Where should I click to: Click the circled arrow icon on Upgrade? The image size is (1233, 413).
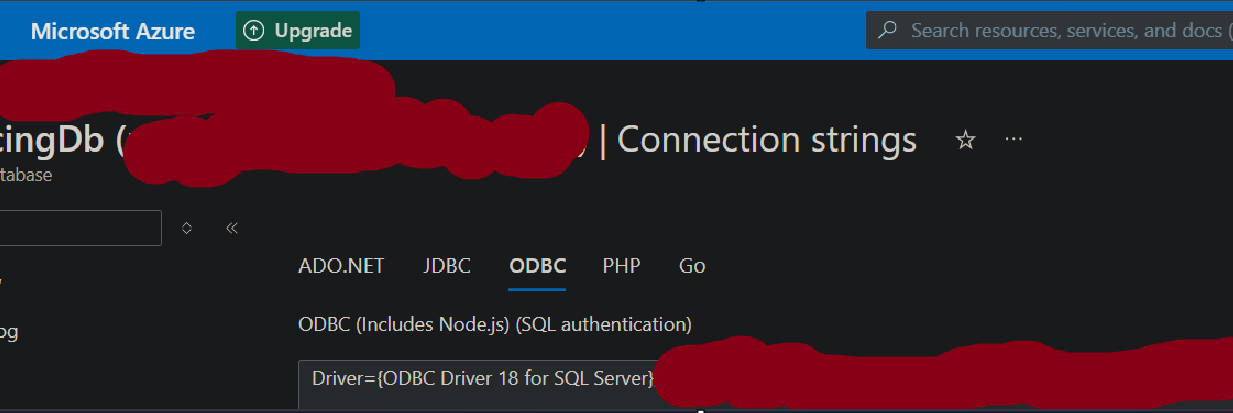click(254, 31)
